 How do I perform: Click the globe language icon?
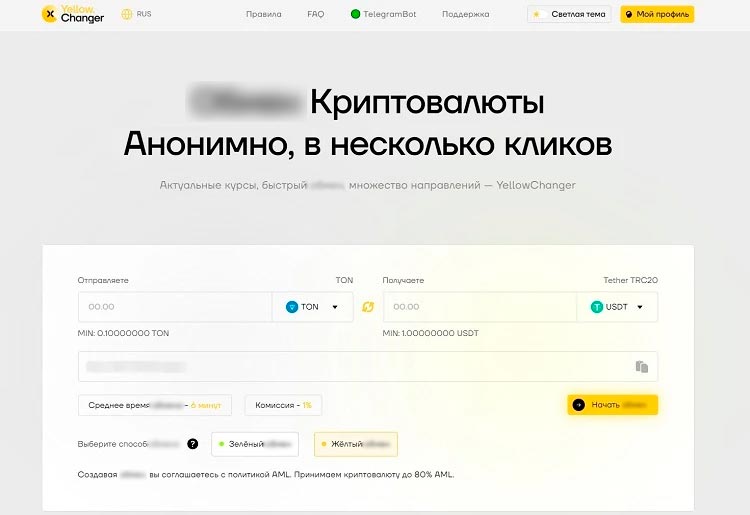(x=127, y=15)
